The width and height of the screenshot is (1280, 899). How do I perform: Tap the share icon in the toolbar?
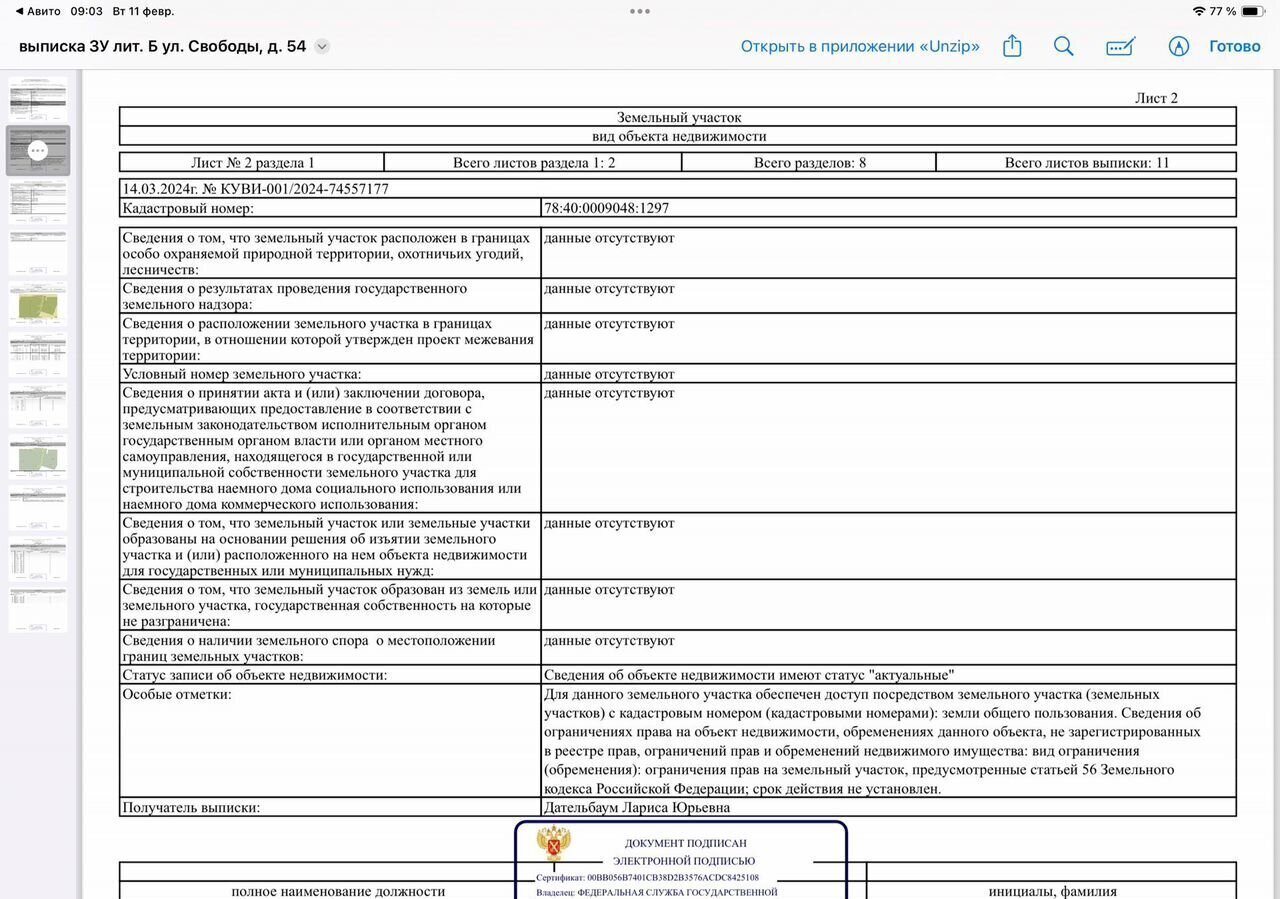(x=1012, y=46)
